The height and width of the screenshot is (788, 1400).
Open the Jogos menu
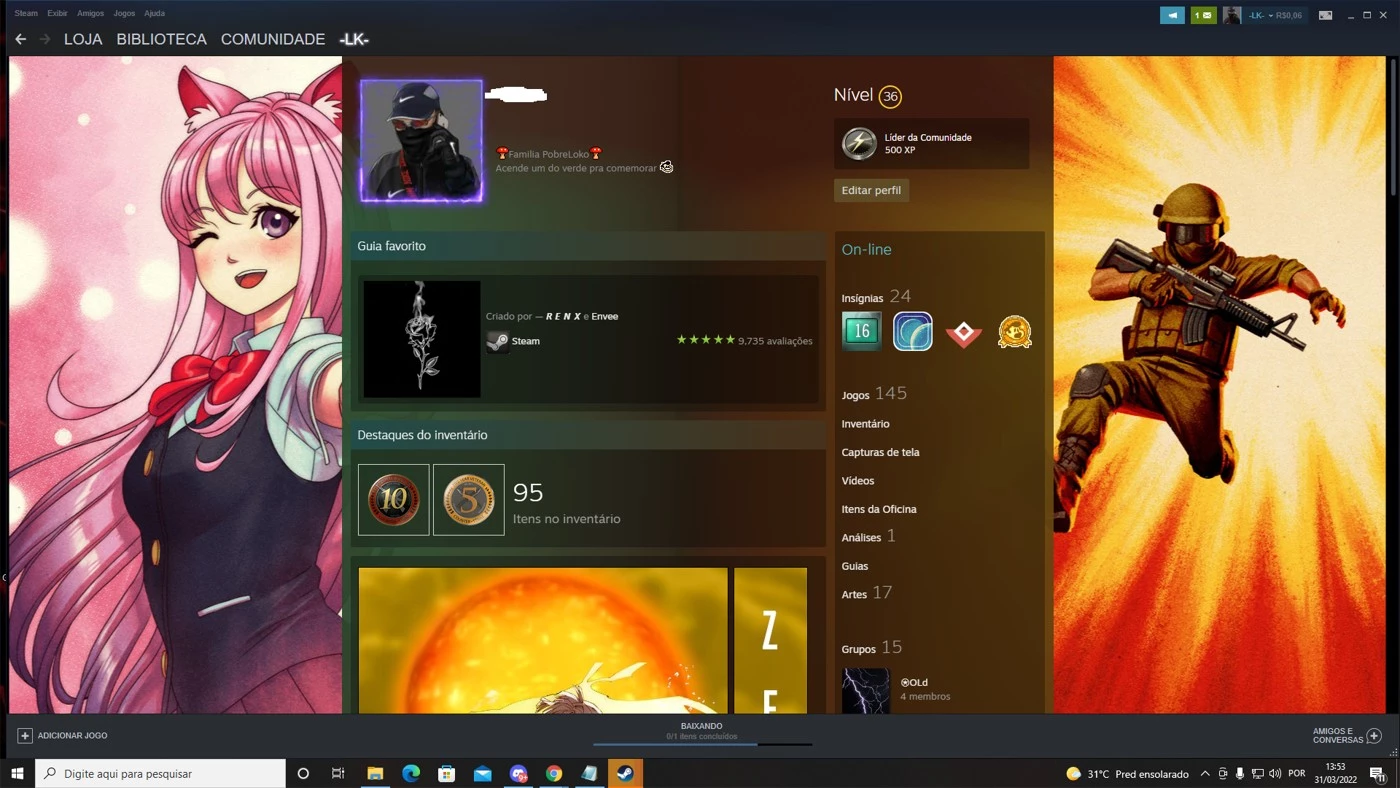(124, 13)
